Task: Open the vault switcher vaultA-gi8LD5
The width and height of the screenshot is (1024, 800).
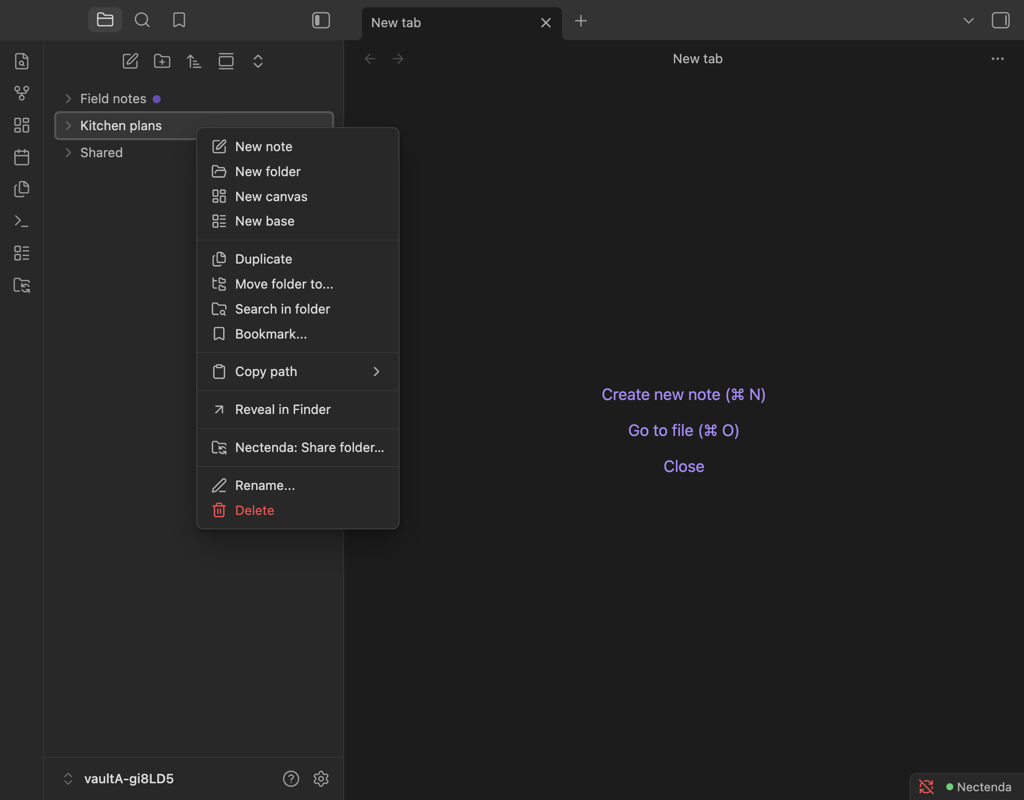Action: [119, 778]
